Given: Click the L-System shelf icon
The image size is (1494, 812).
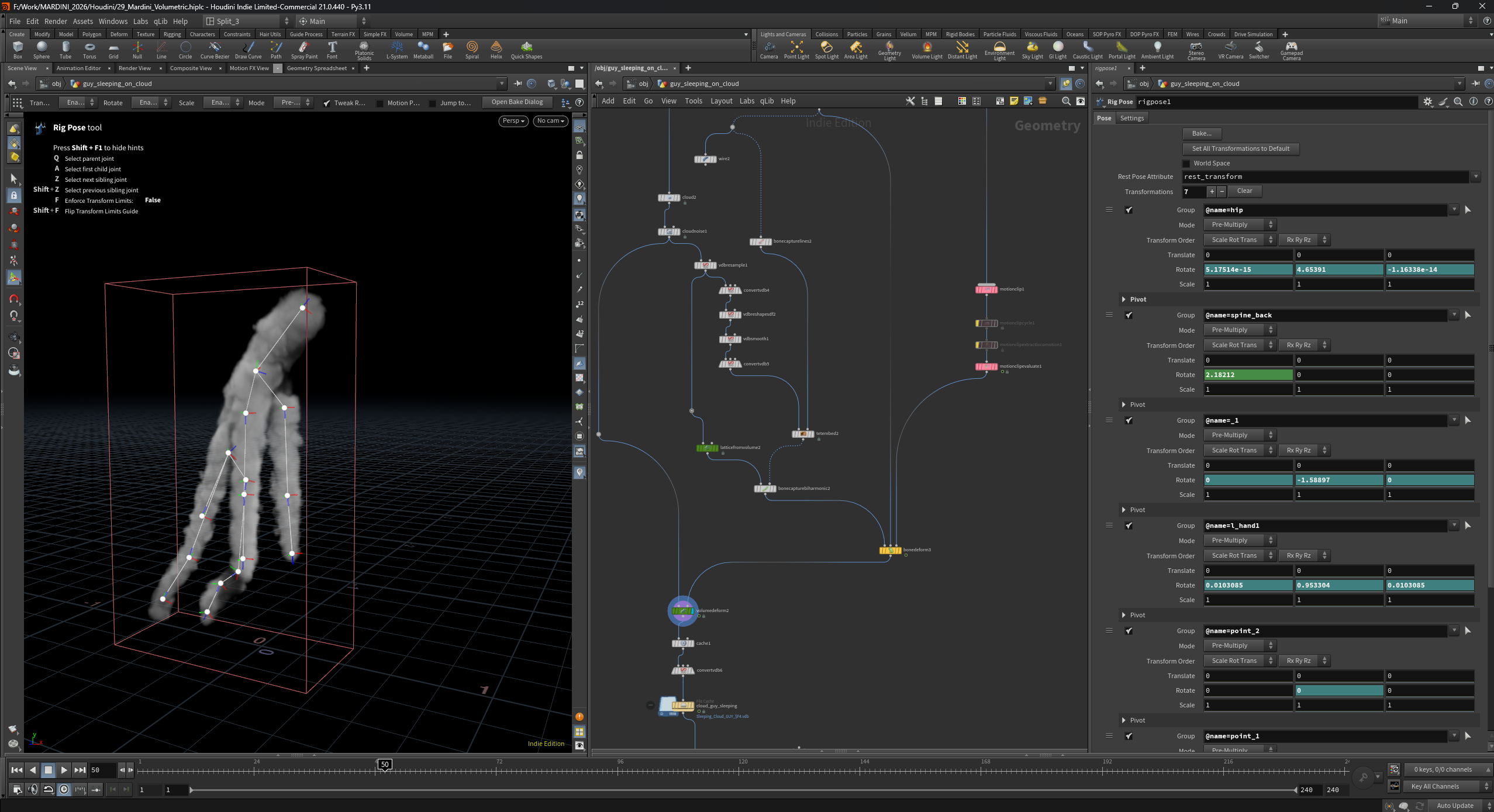Looking at the screenshot, I should point(397,50).
